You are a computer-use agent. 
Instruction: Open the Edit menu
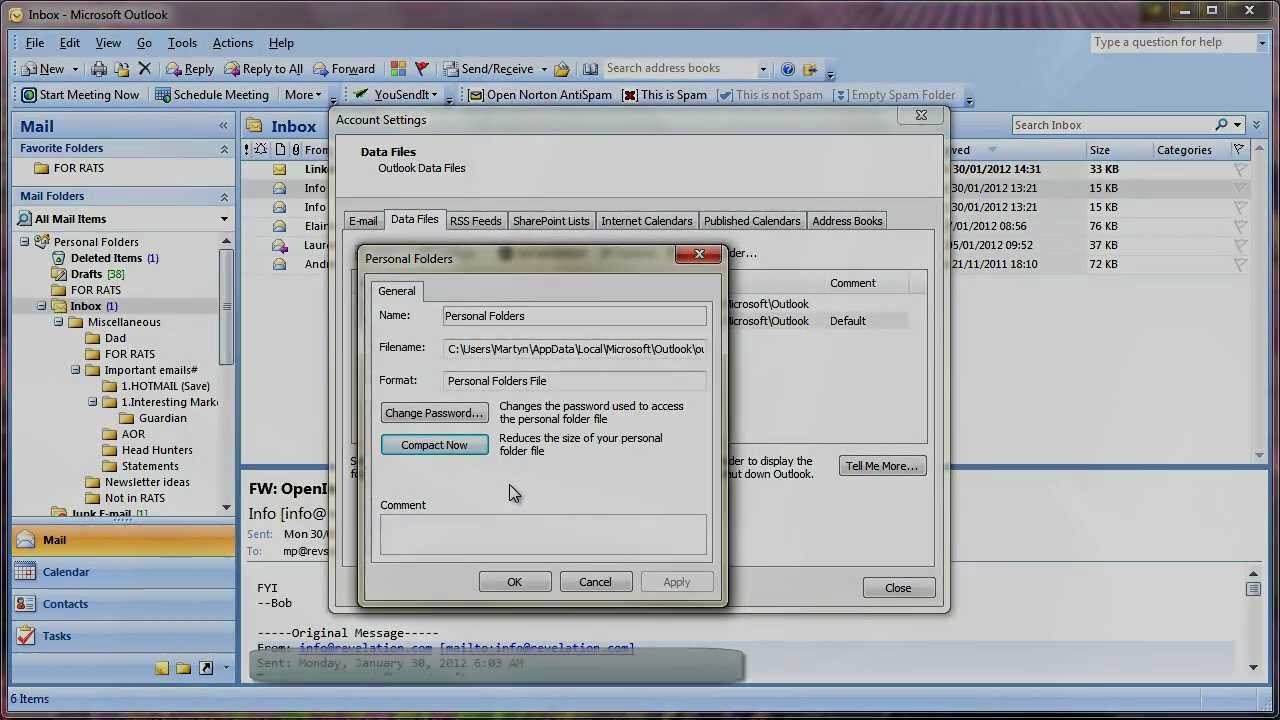[70, 43]
